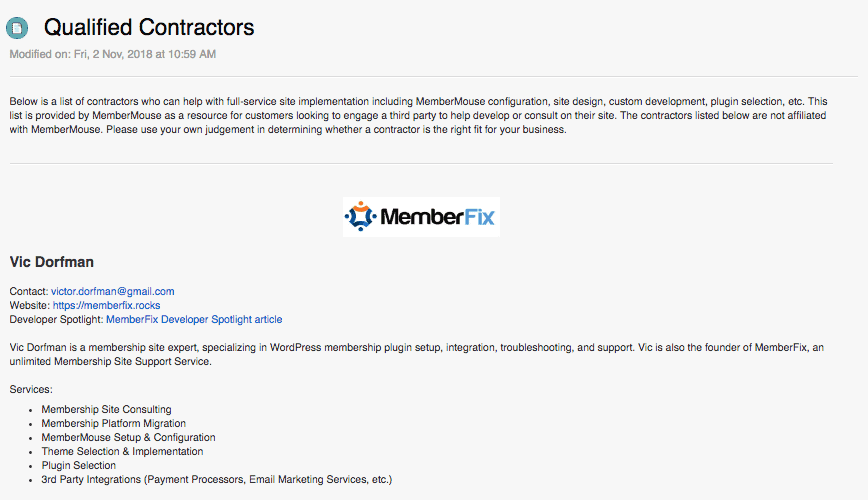The height and width of the screenshot is (500, 868).
Task: Click MemberMouse Setup & Configuration list item
Action: (x=128, y=437)
